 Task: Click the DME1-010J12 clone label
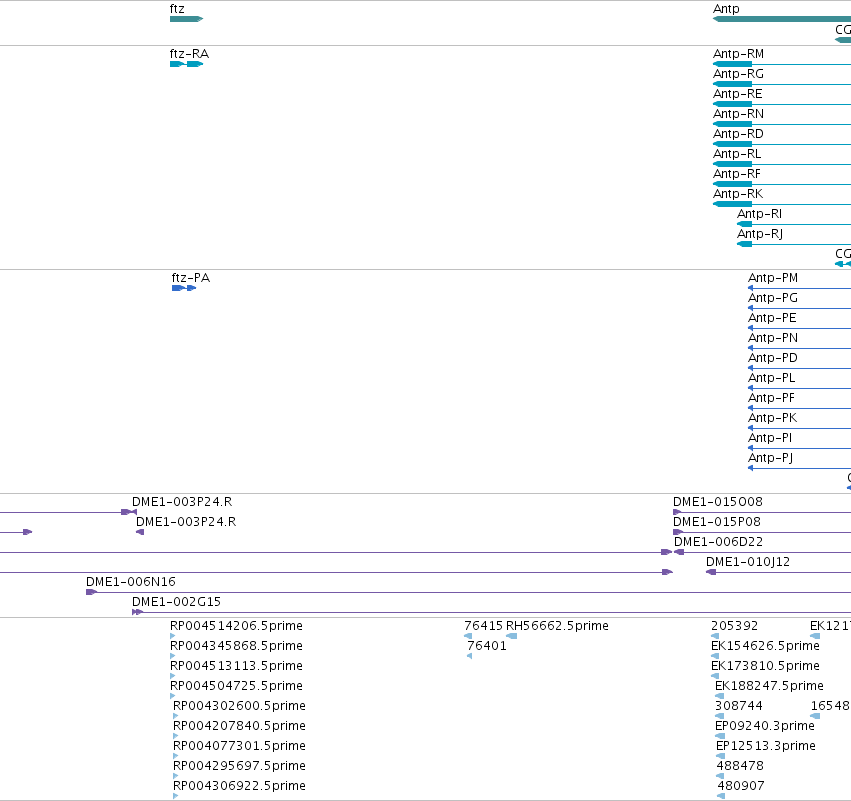click(x=747, y=562)
